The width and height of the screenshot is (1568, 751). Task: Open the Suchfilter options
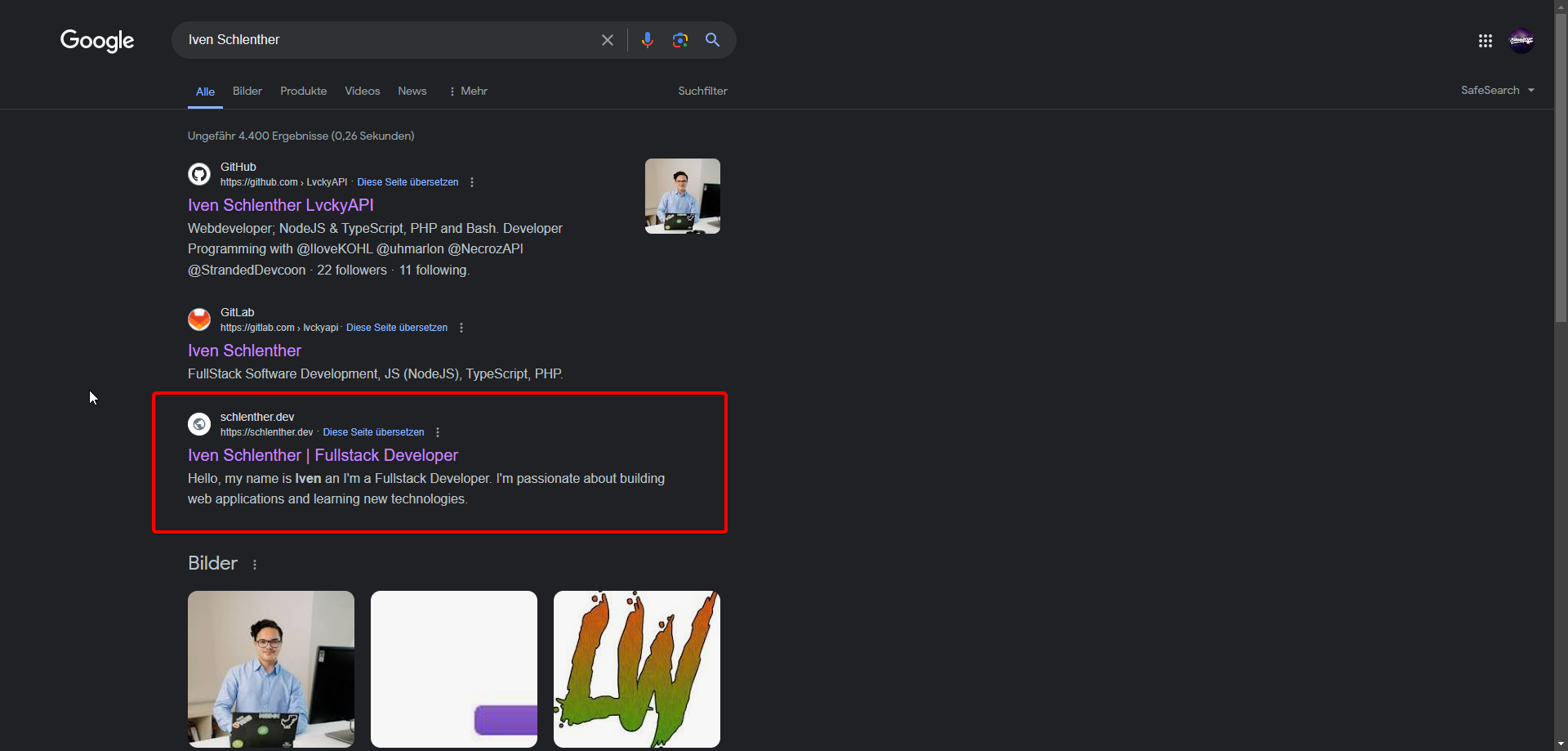pyautogui.click(x=702, y=92)
